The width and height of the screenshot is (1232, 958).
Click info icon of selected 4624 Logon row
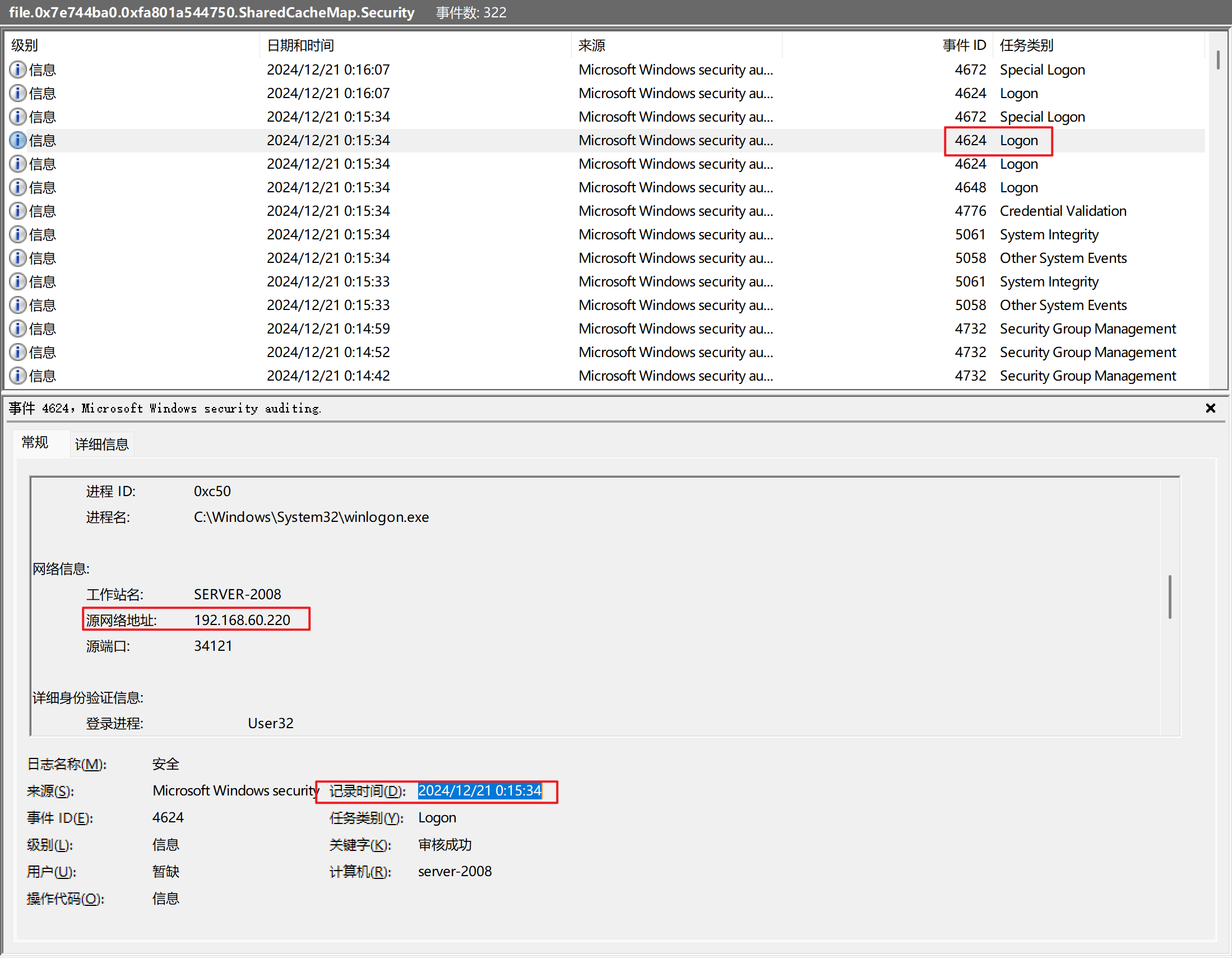(x=17, y=140)
